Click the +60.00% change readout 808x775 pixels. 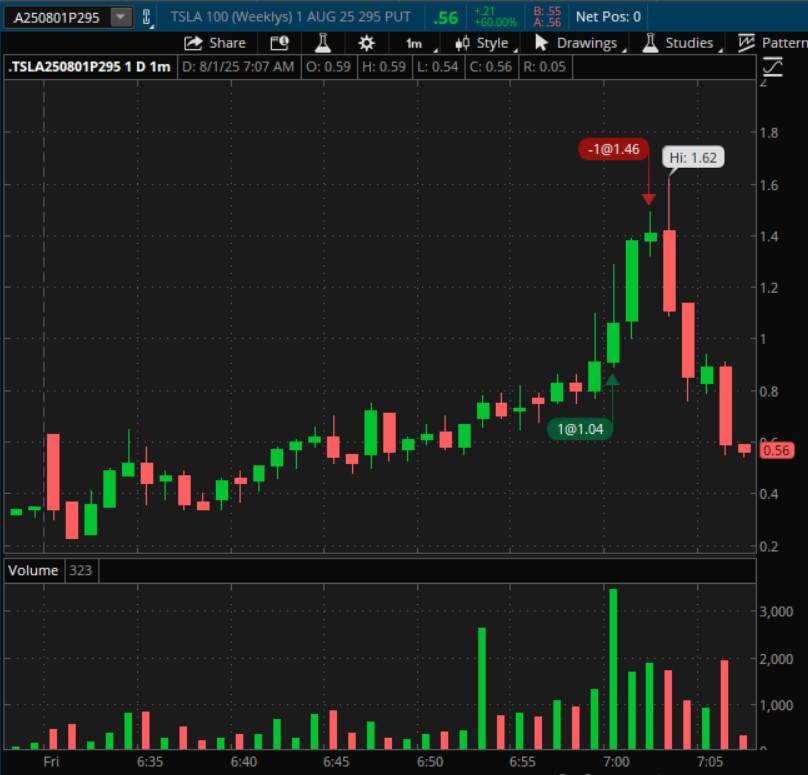coord(496,23)
